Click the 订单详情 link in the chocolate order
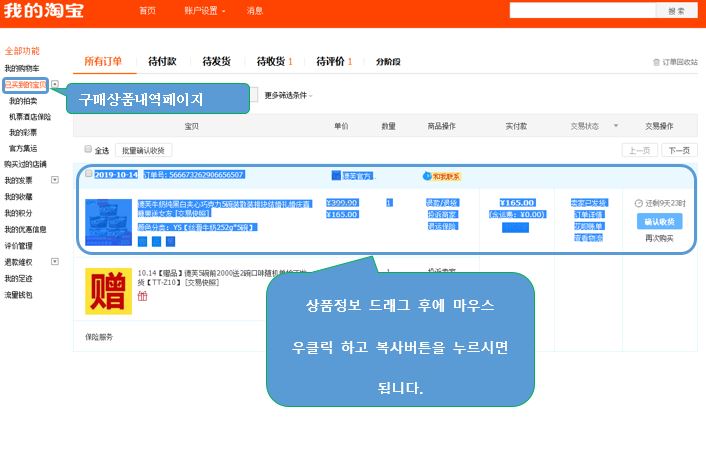Viewport: 706px width, 459px height. click(x=588, y=214)
